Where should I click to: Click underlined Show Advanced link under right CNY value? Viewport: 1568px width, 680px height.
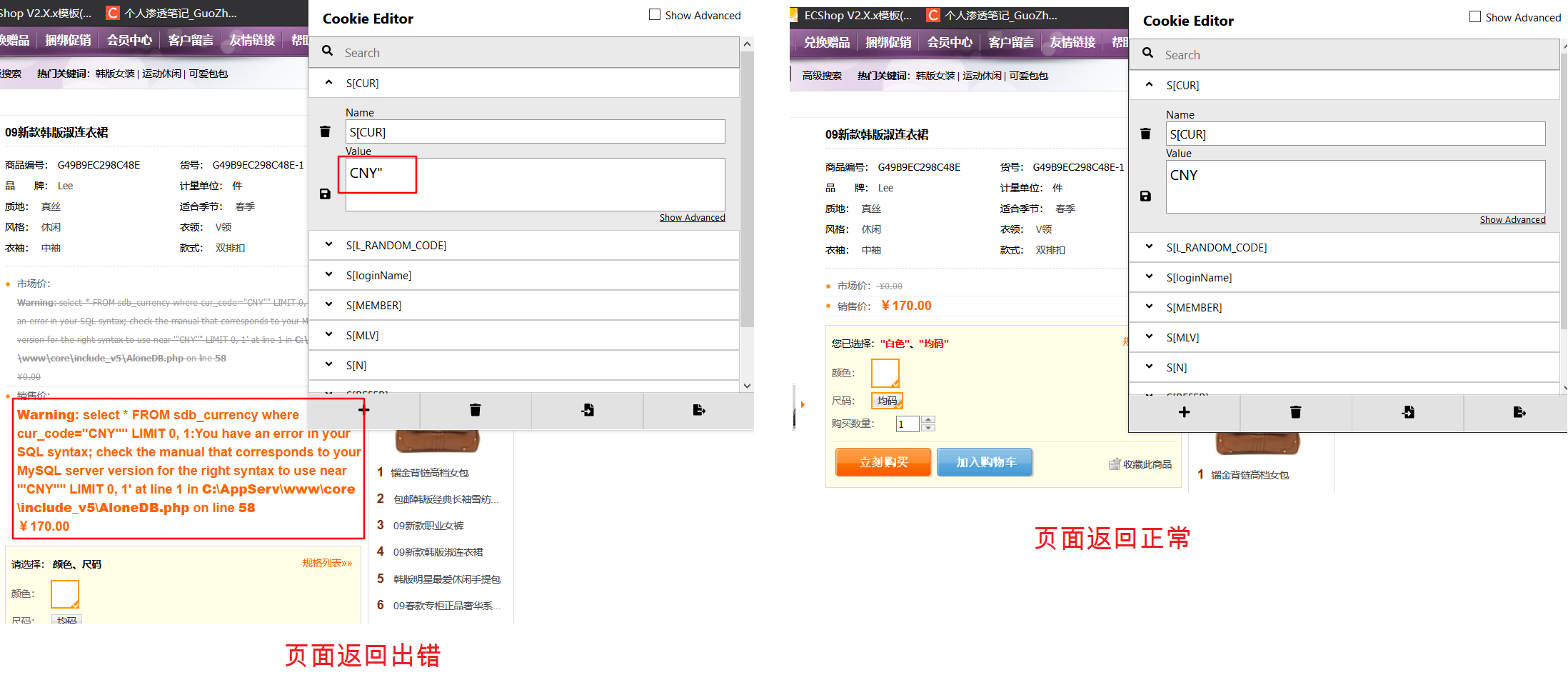[x=1512, y=220]
